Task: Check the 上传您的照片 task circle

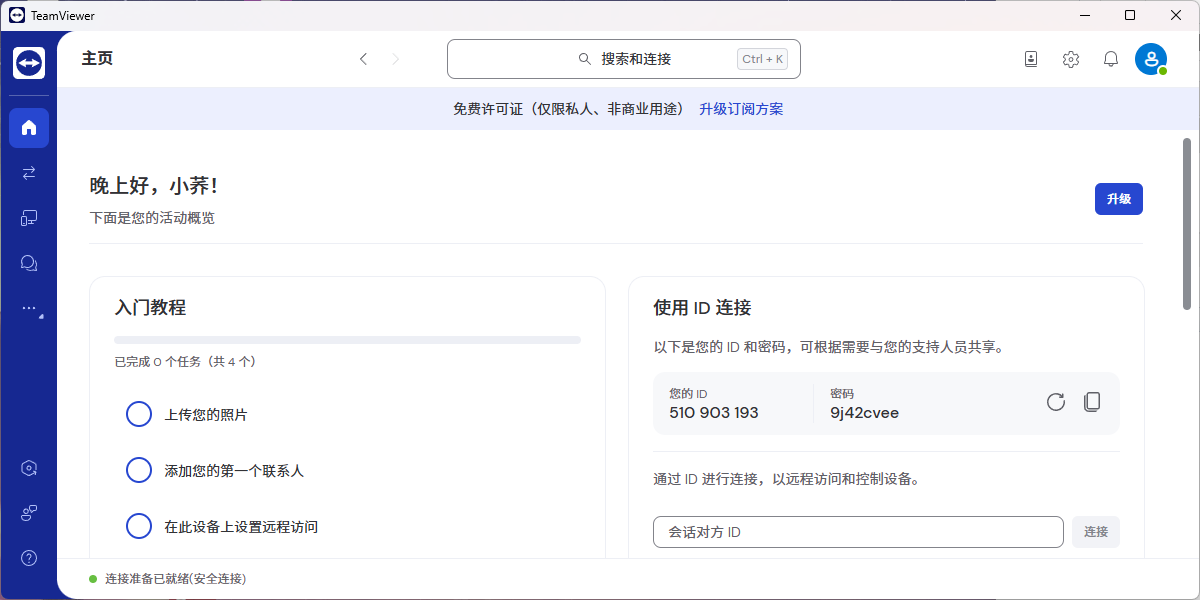Action: 139,414
